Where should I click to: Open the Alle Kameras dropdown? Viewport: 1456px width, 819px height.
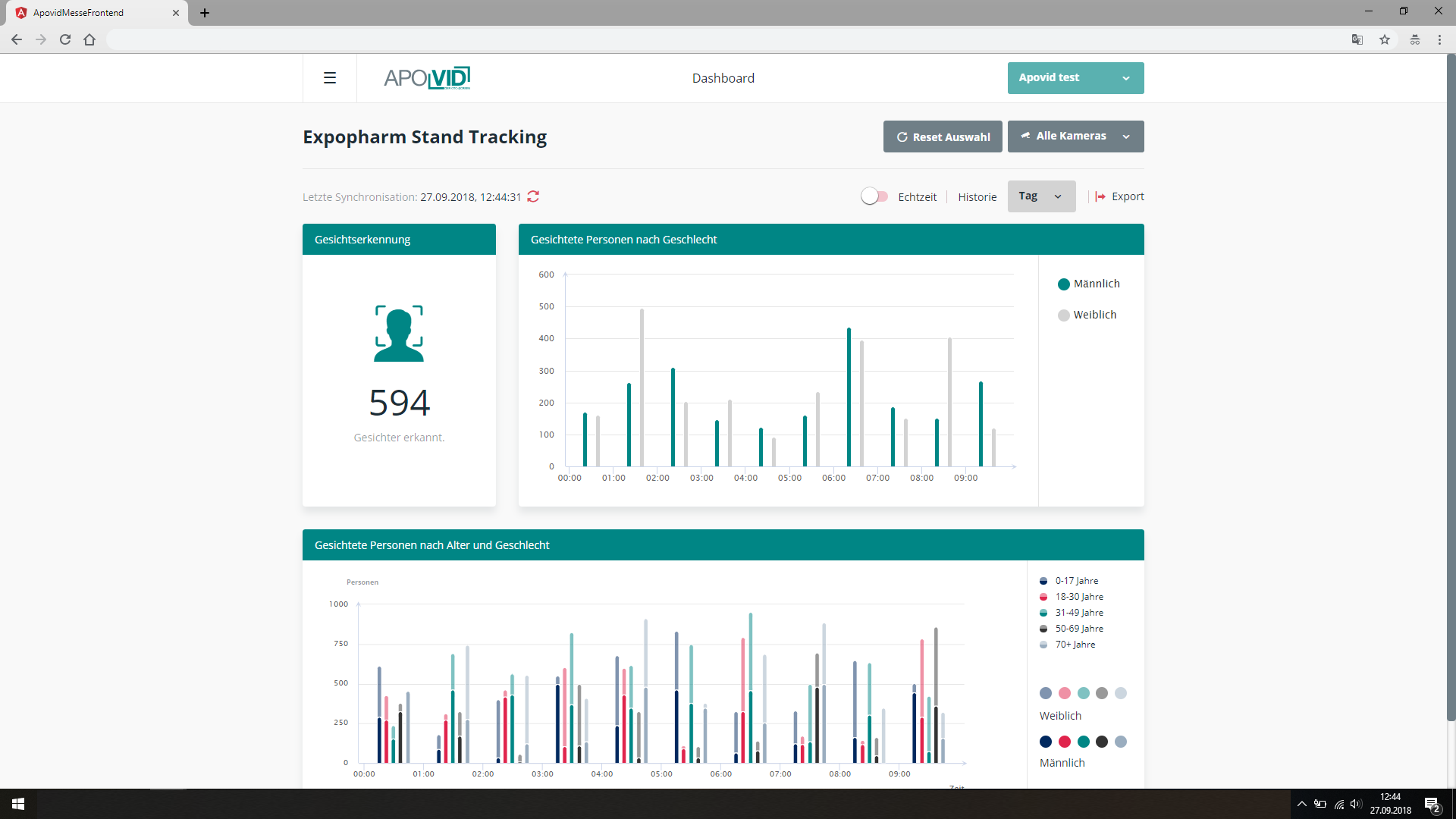[x=1075, y=136]
